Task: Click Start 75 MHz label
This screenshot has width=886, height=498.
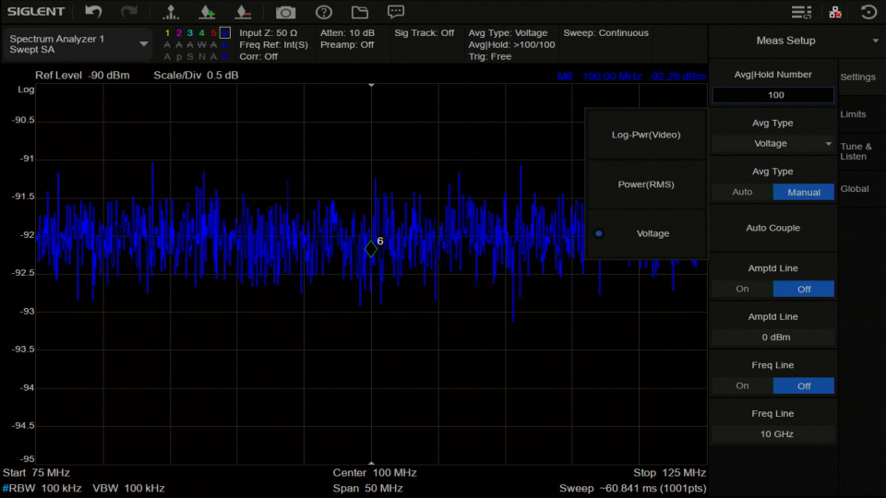Action: coord(36,473)
